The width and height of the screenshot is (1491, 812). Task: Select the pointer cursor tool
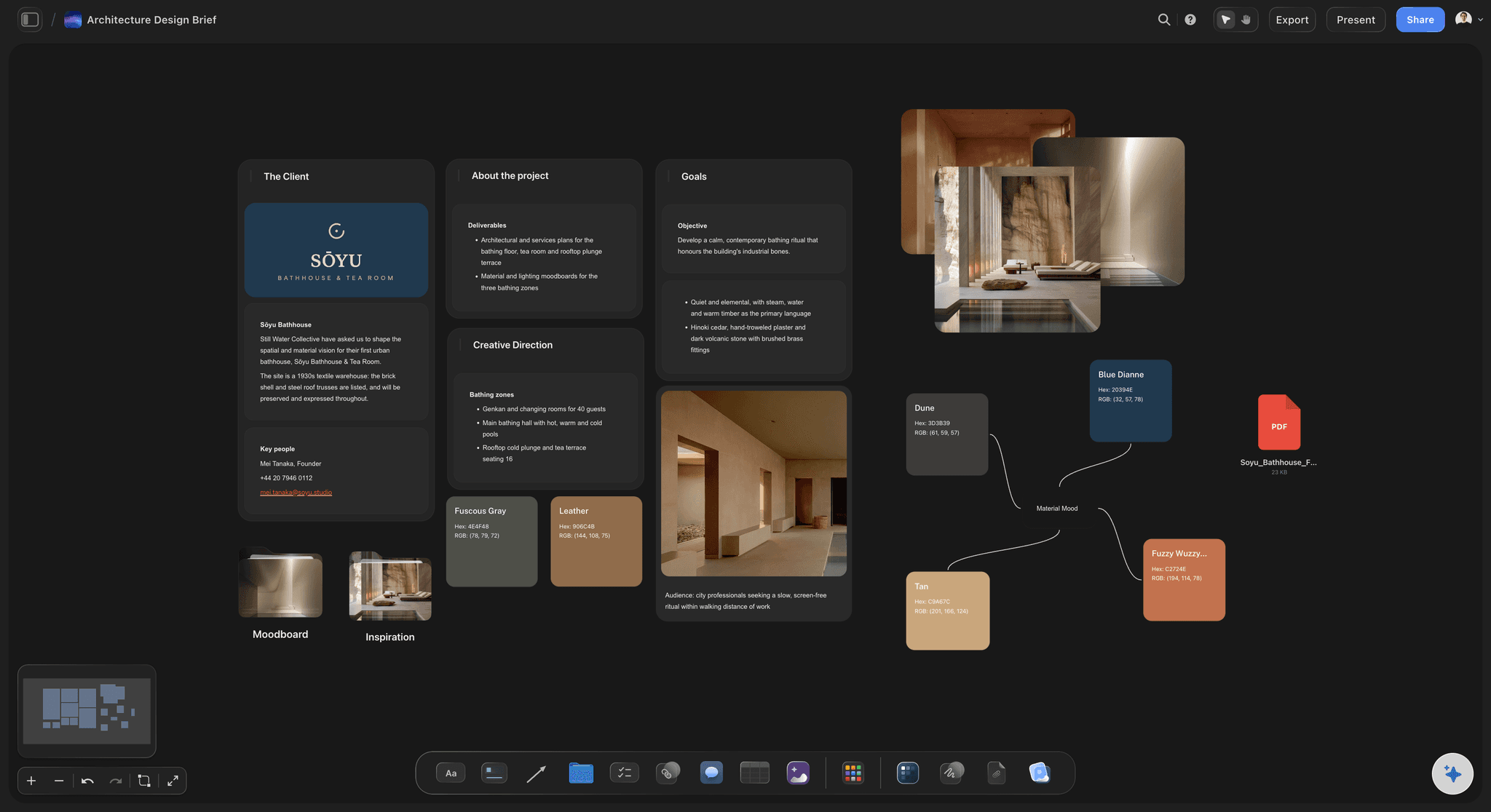pos(1226,20)
